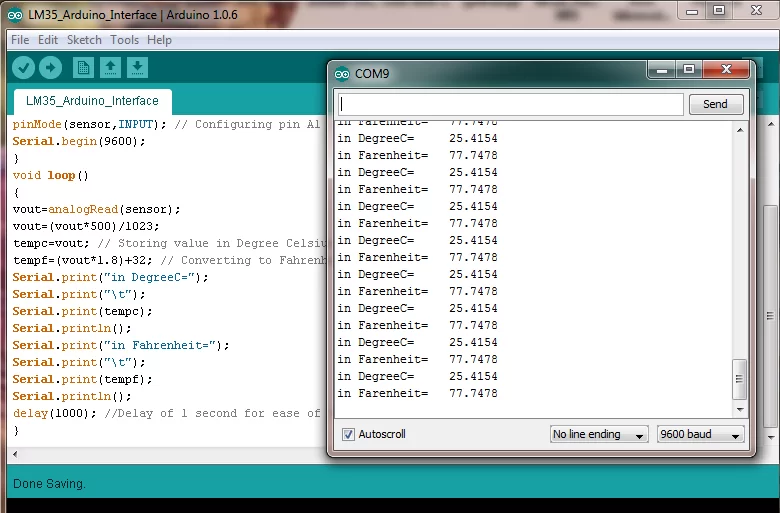780x513 pixels.
Task: Minimize the COM9 serial monitor window
Action: point(661,70)
